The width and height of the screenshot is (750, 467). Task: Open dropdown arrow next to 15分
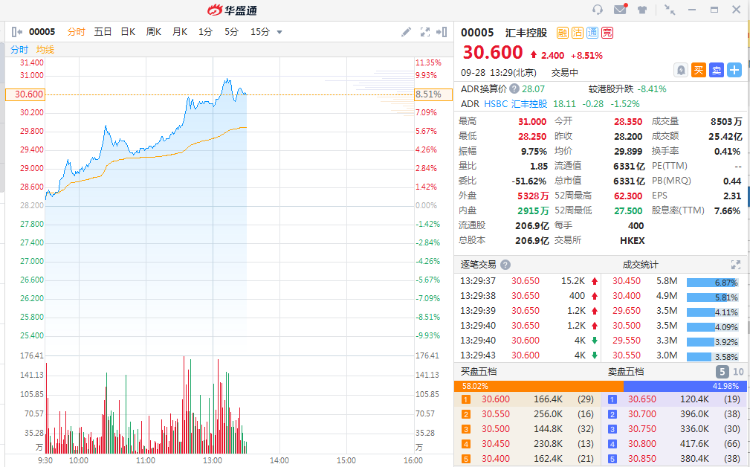coord(279,33)
